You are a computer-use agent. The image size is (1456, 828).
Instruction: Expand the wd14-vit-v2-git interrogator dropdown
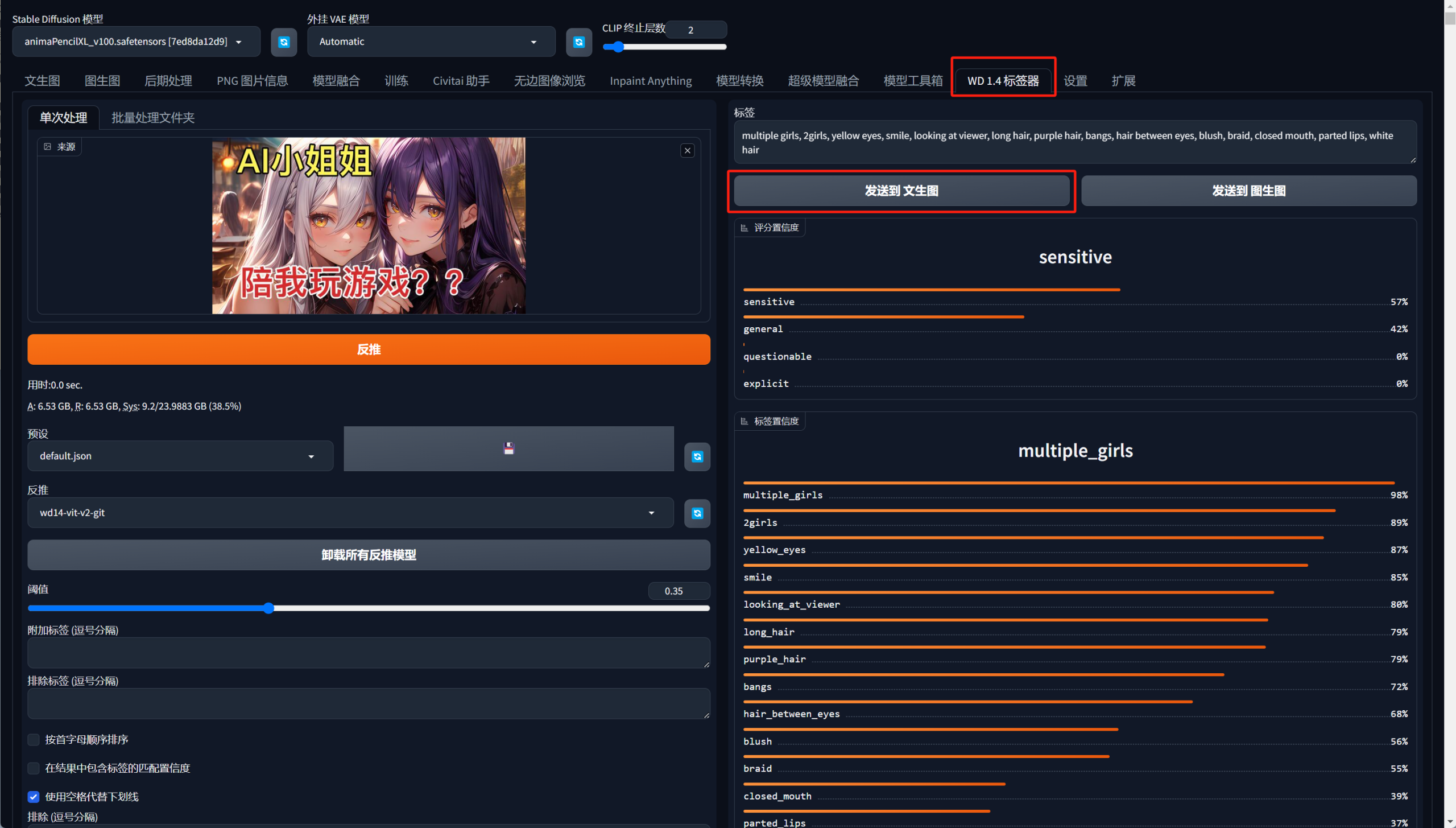(350, 513)
